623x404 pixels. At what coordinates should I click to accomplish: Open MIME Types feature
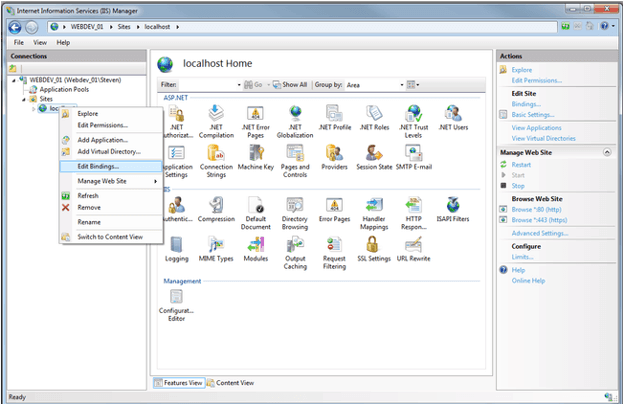coord(216,249)
